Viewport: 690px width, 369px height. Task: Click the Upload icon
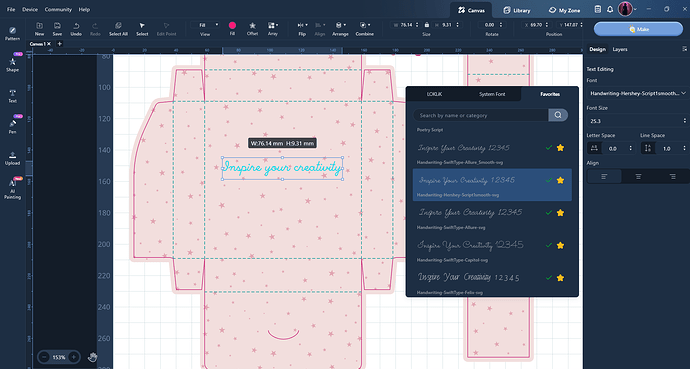tap(12, 158)
